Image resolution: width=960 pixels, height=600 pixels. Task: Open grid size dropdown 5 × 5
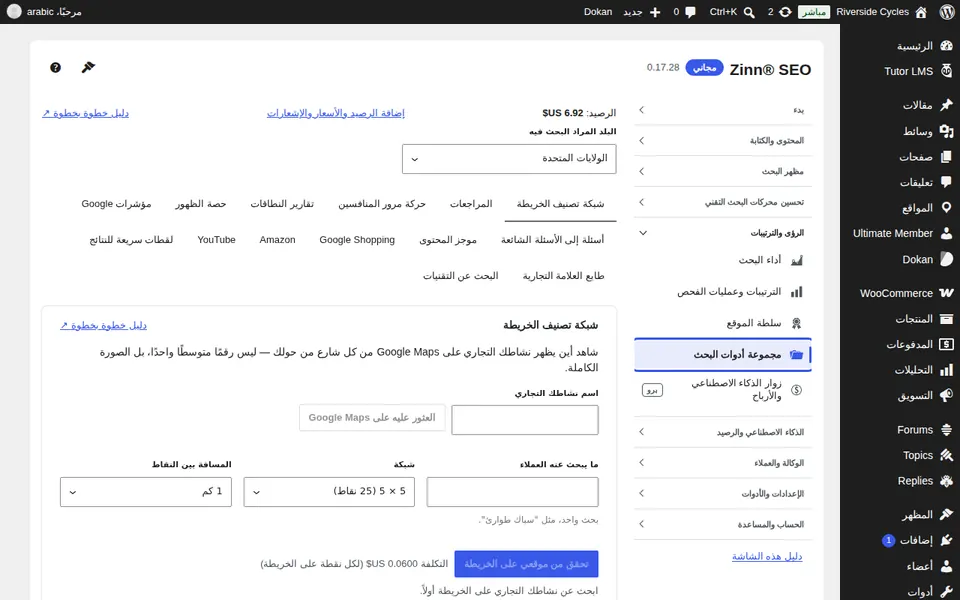coord(329,492)
